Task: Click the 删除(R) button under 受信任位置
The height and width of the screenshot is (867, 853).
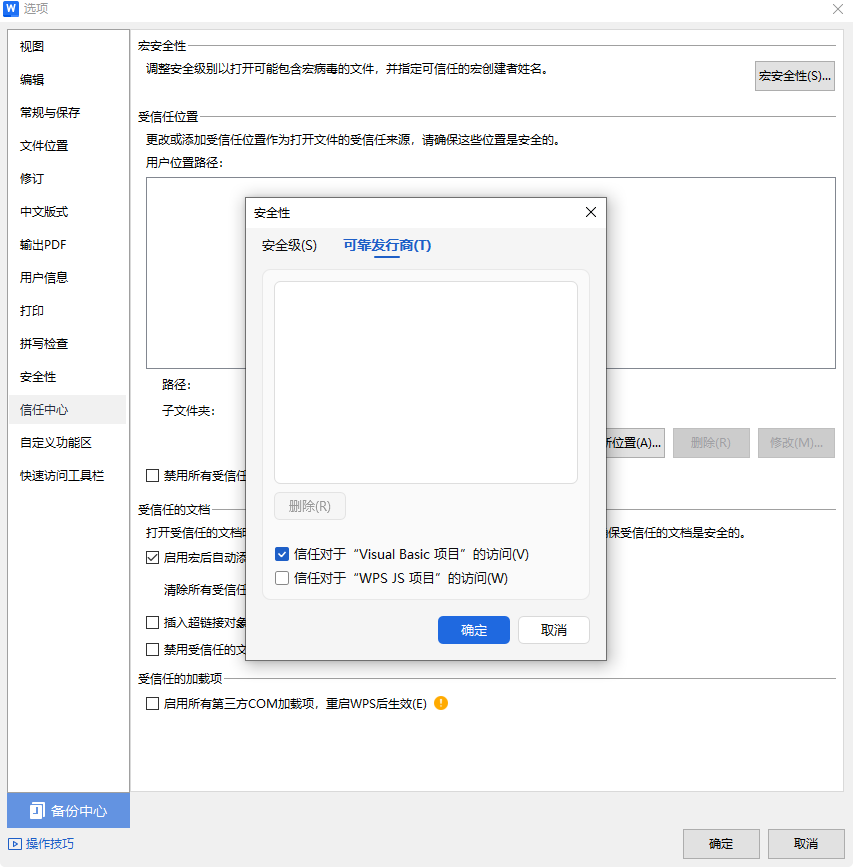Action: tap(711, 443)
